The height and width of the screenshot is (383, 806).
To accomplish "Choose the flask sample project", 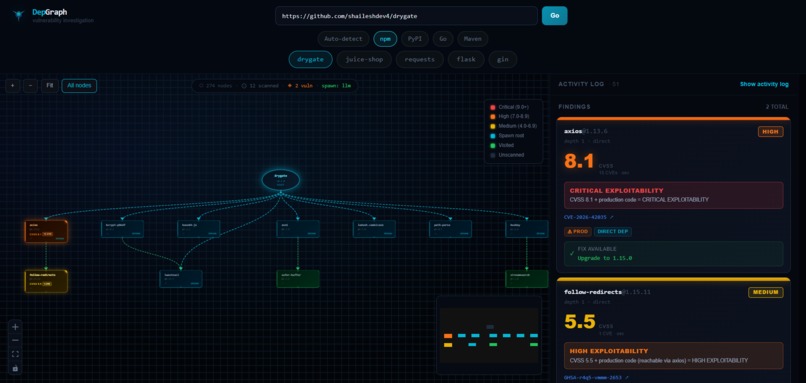I will coord(466,60).
